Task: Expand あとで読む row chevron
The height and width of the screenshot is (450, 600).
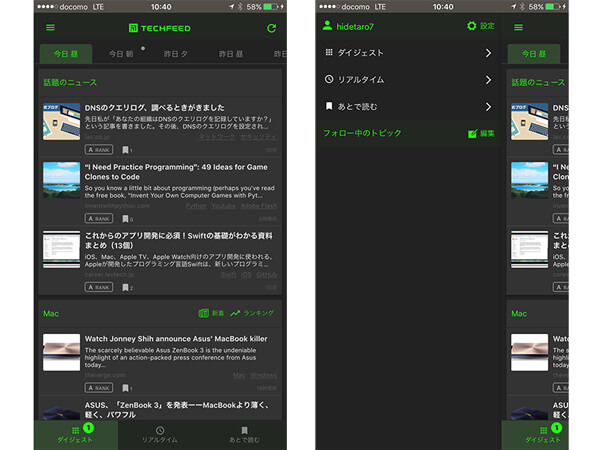Action: click(x=488, y=106)
